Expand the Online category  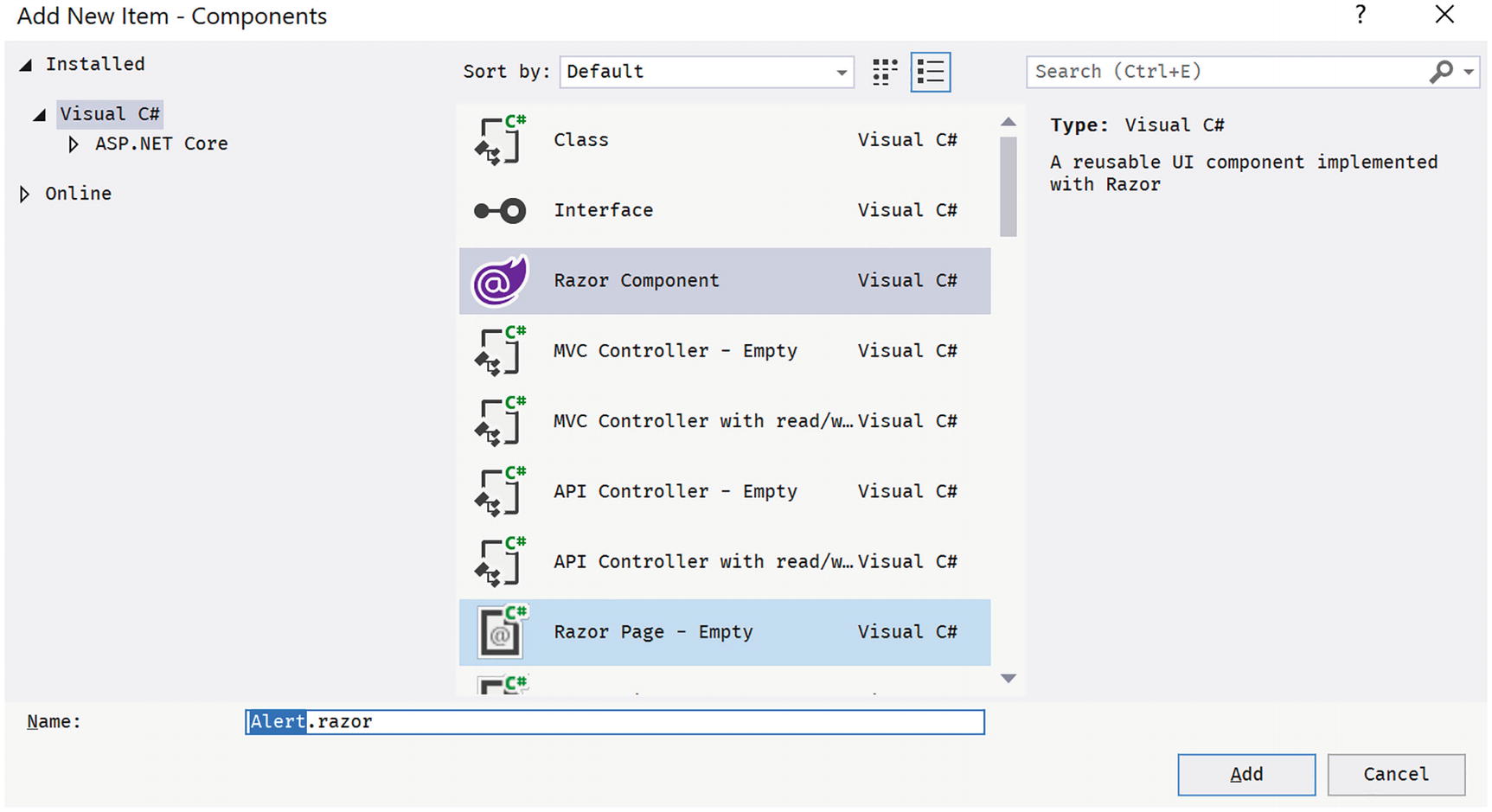coord(25,194)
